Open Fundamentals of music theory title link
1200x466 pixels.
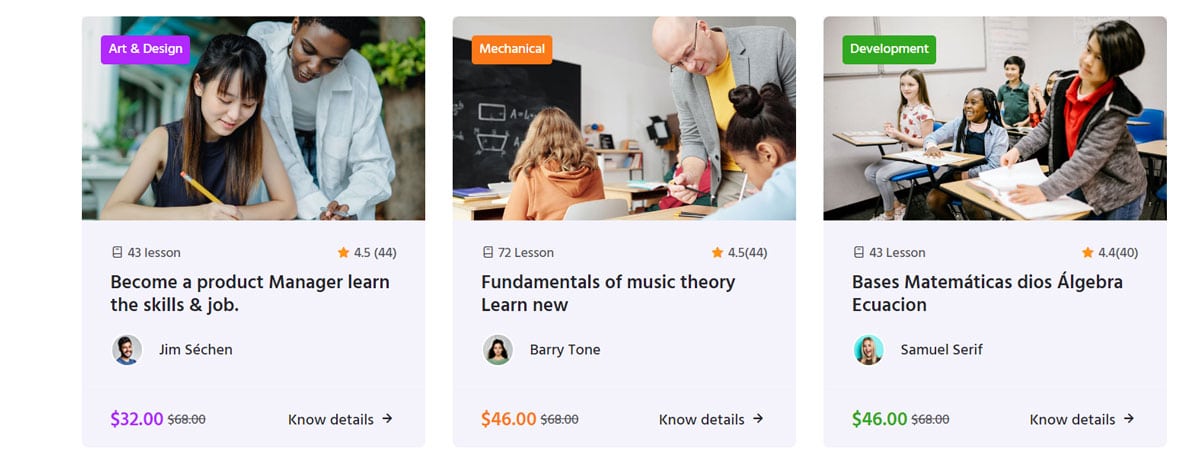coord(608,293)
